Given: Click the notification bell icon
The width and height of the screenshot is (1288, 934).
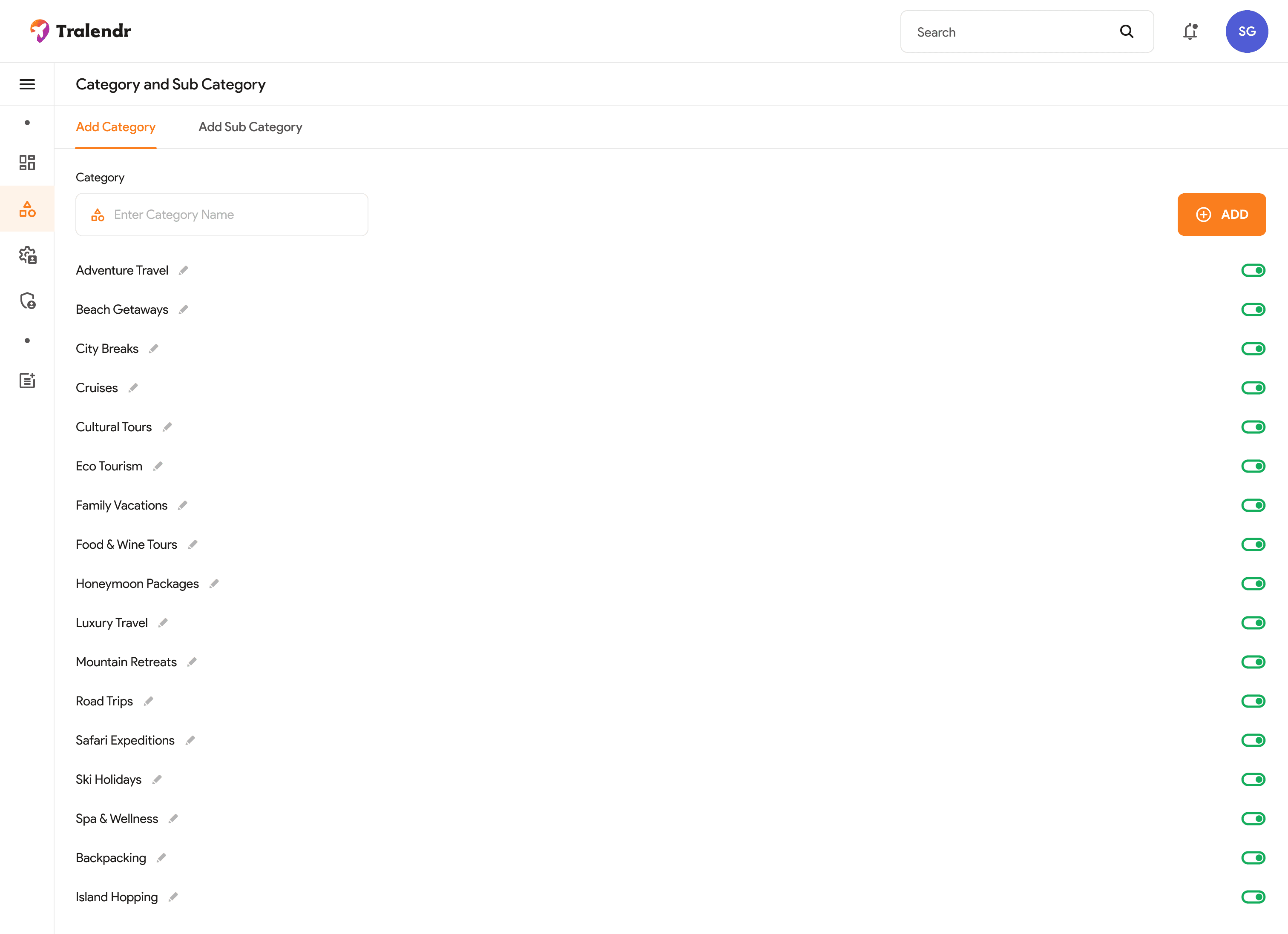Looking at the screenshot, I should [x=1190, y=32].
